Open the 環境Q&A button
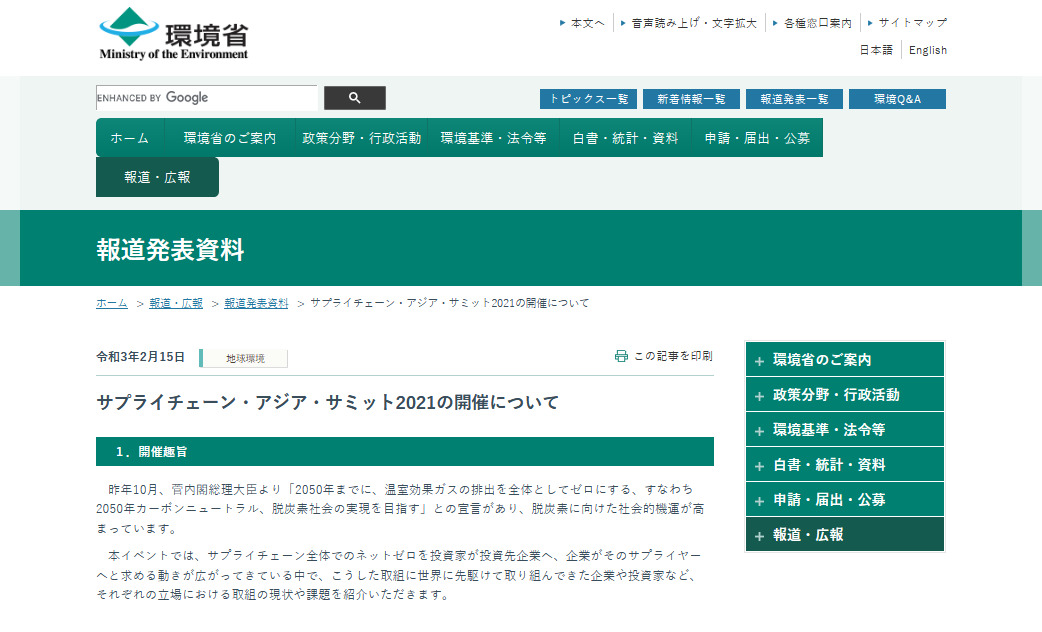 897,99
